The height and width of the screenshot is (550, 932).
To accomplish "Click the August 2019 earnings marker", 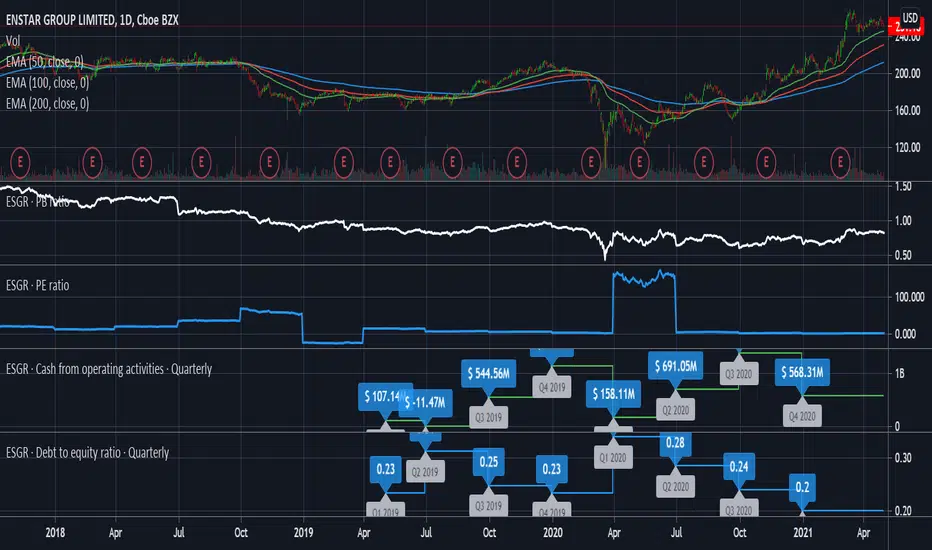I will click(452, 162).
